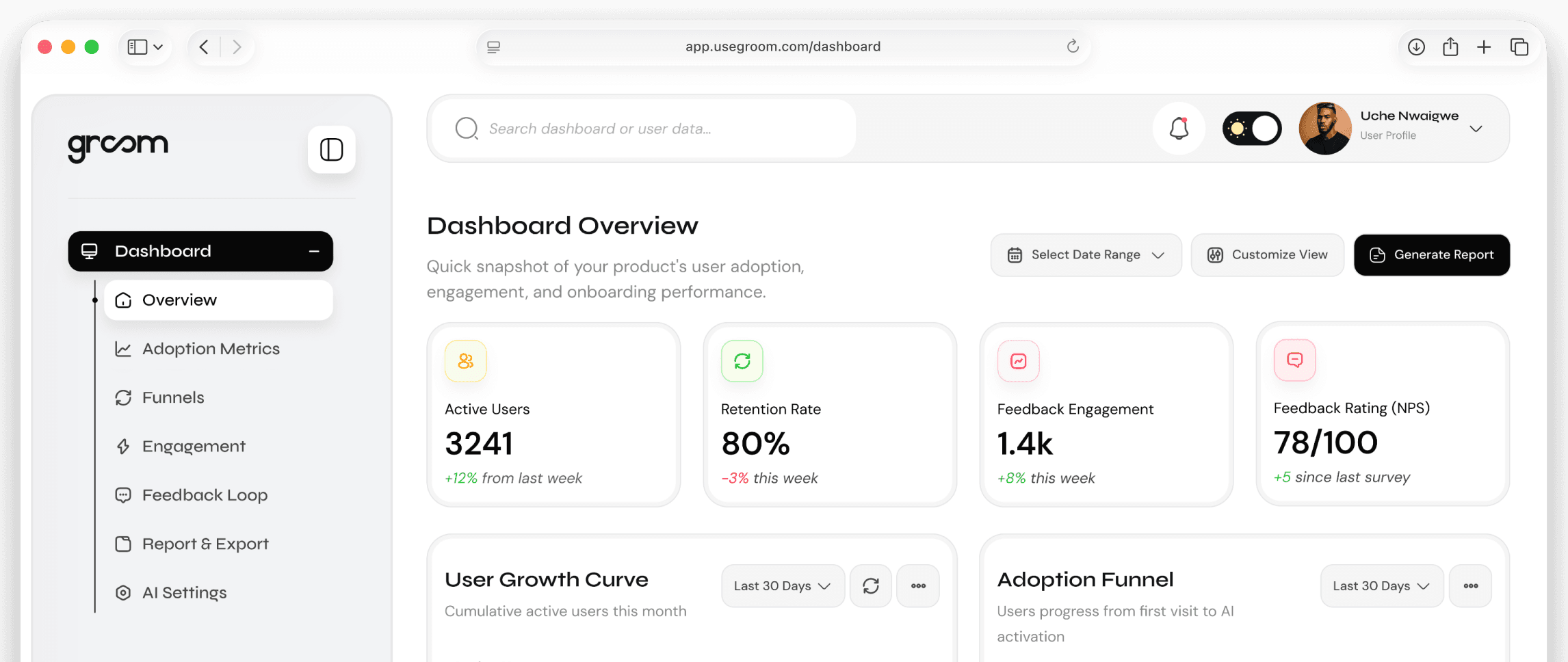Go to Funnels section
Viewport: 1568px width, 662px height.
159,397
